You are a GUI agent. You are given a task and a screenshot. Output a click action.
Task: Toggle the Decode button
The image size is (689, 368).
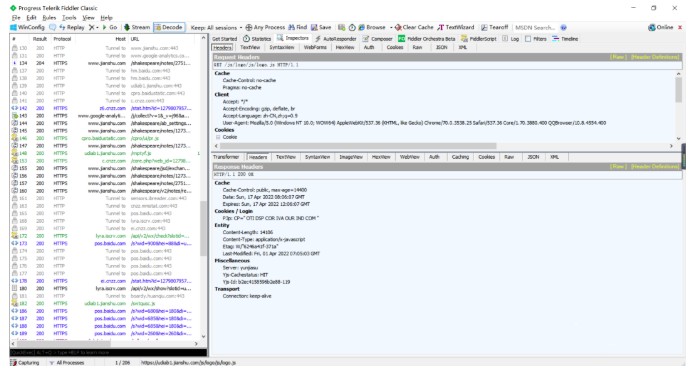click(169, 27)
